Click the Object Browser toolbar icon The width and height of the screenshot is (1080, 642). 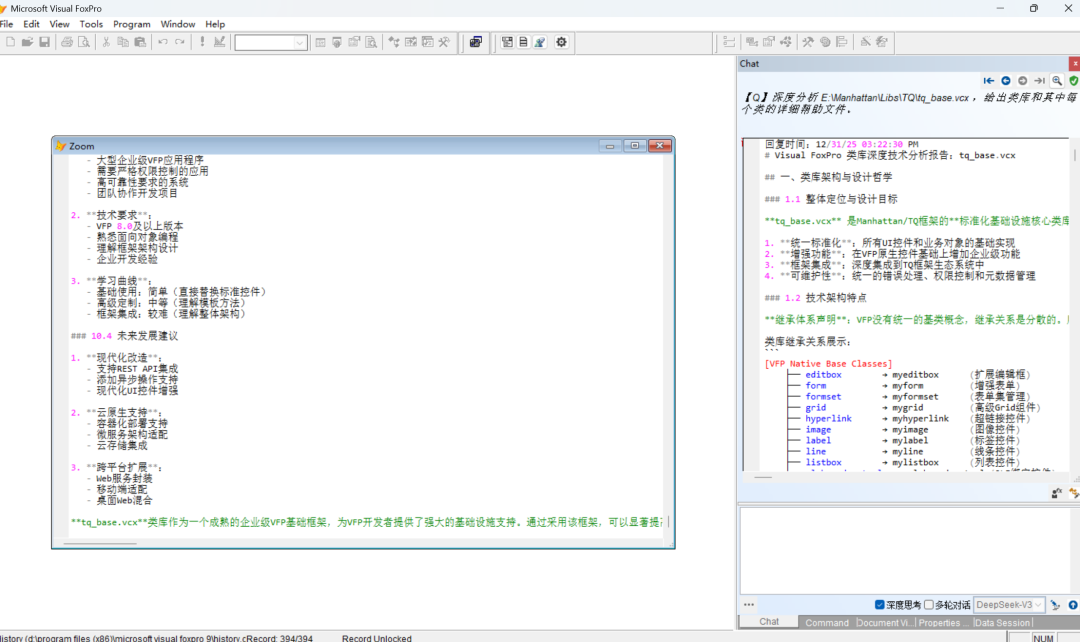pyautogui.click(x=411, y=42)
